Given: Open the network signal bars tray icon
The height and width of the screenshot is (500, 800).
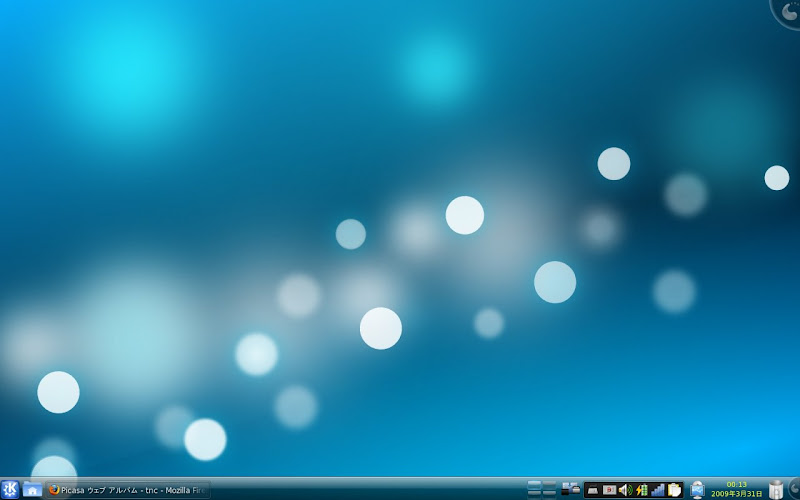Looking at the screenshot, I should click(658, 490).
